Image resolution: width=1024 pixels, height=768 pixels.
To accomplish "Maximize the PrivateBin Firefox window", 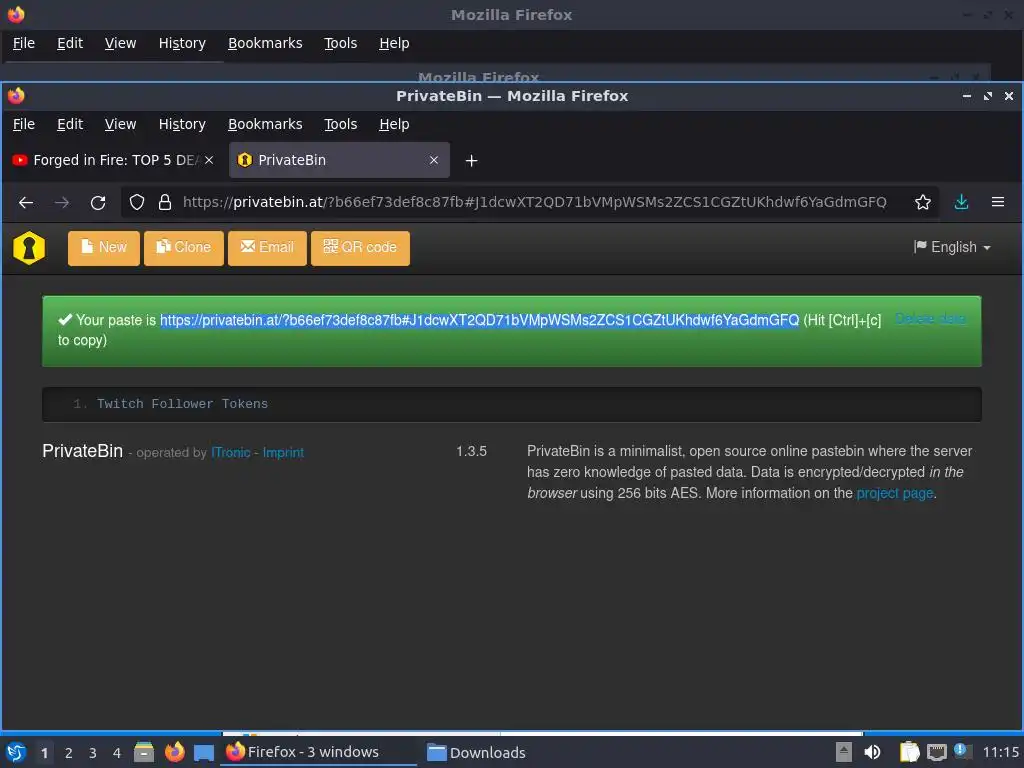I will (x=987, y=96).
